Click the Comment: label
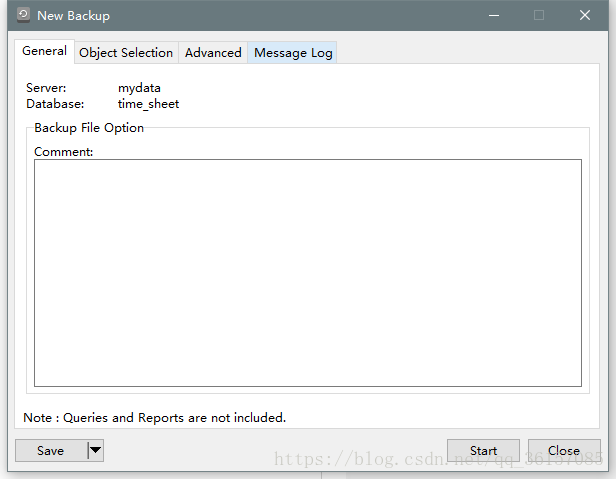This screenshot has height=479, width=616. coord(63,152)
